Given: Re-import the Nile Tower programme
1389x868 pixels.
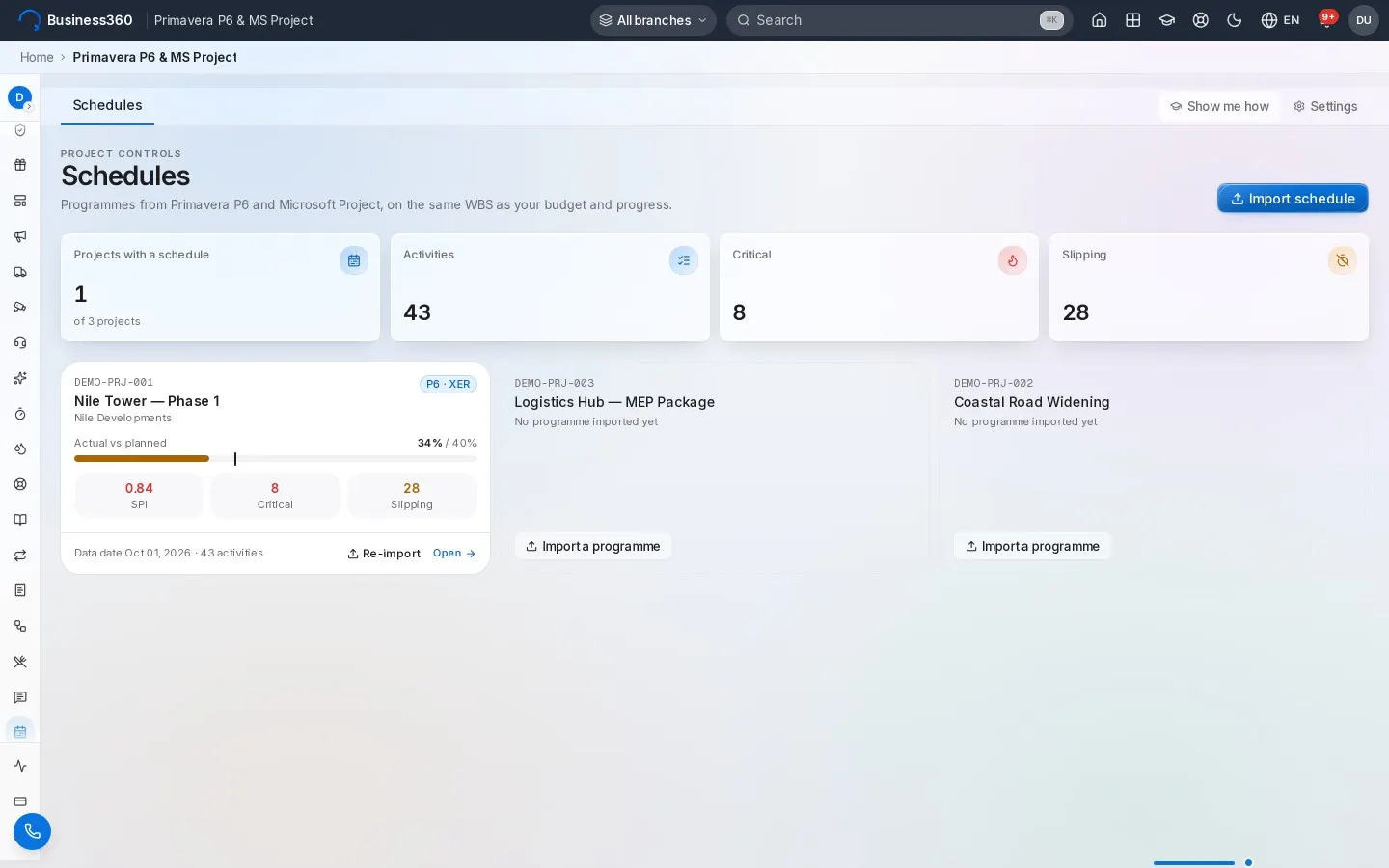Looking at the screenshot, I should [x=384, y=554].
